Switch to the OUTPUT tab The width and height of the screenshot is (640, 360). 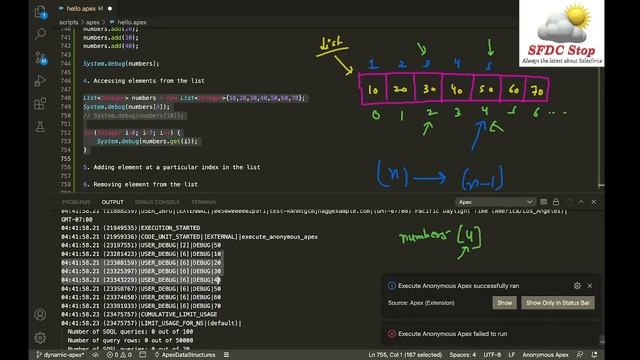(x=112, y=202)
